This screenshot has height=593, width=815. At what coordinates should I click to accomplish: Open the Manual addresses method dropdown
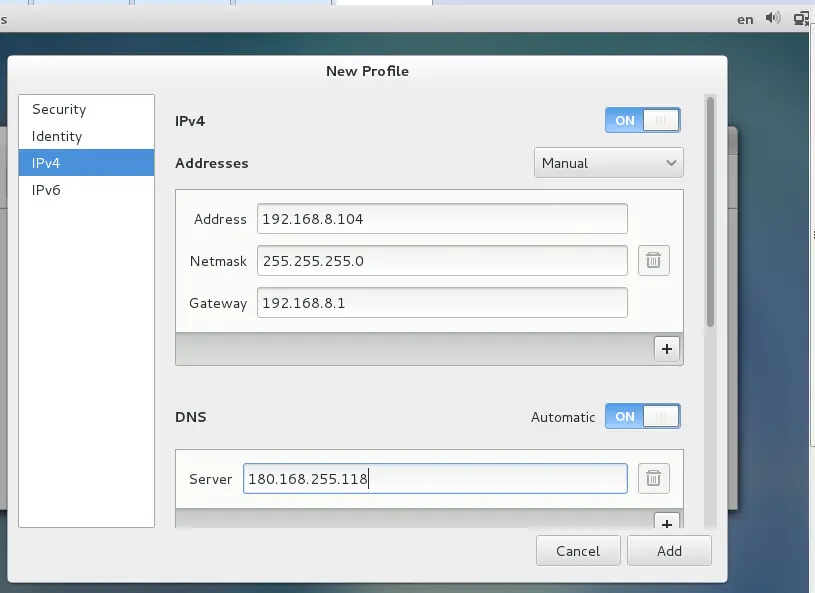click(x=609, y=163)
